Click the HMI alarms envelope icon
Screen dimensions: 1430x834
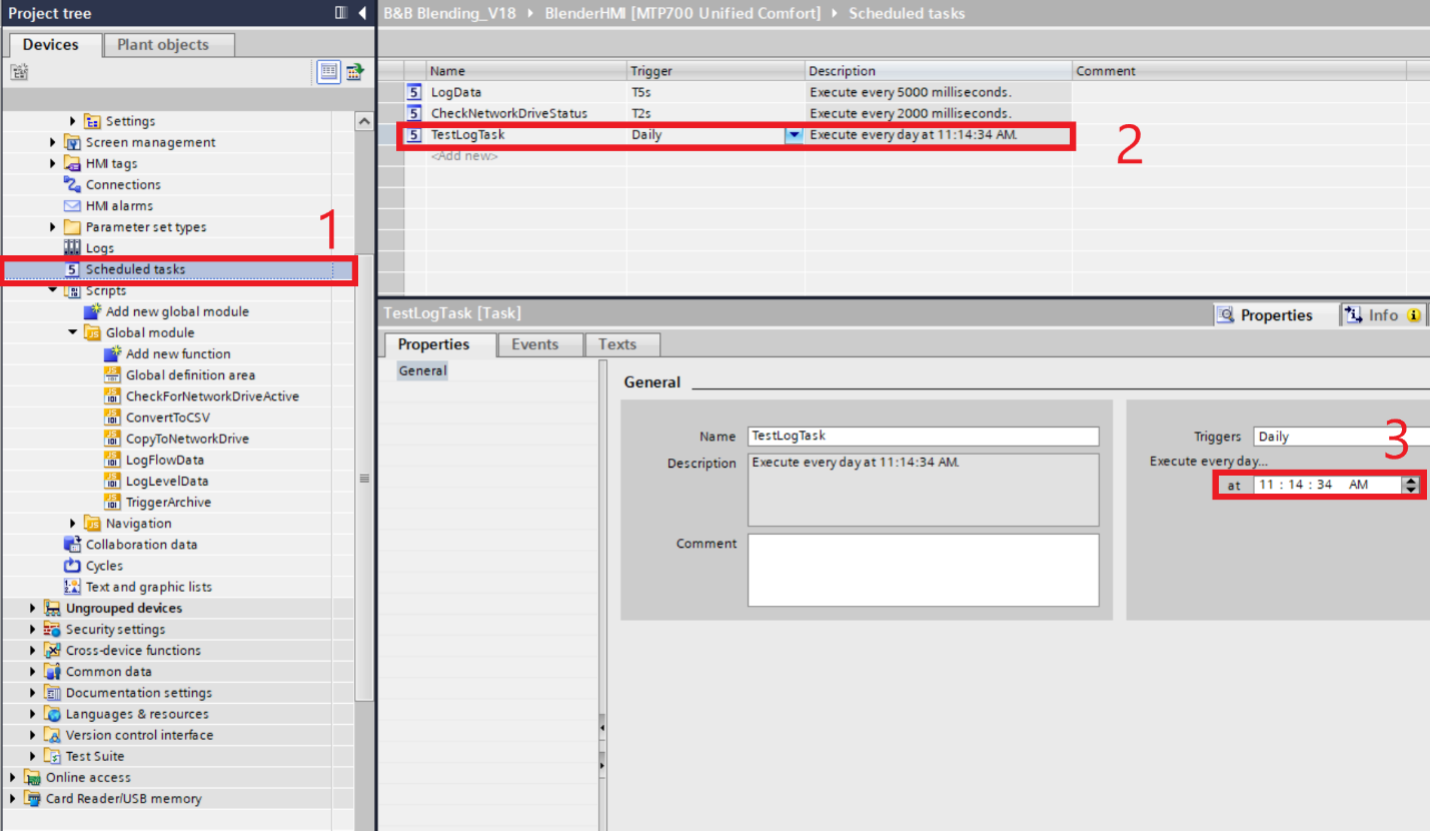pyautogui.click(x=72, y=205)
